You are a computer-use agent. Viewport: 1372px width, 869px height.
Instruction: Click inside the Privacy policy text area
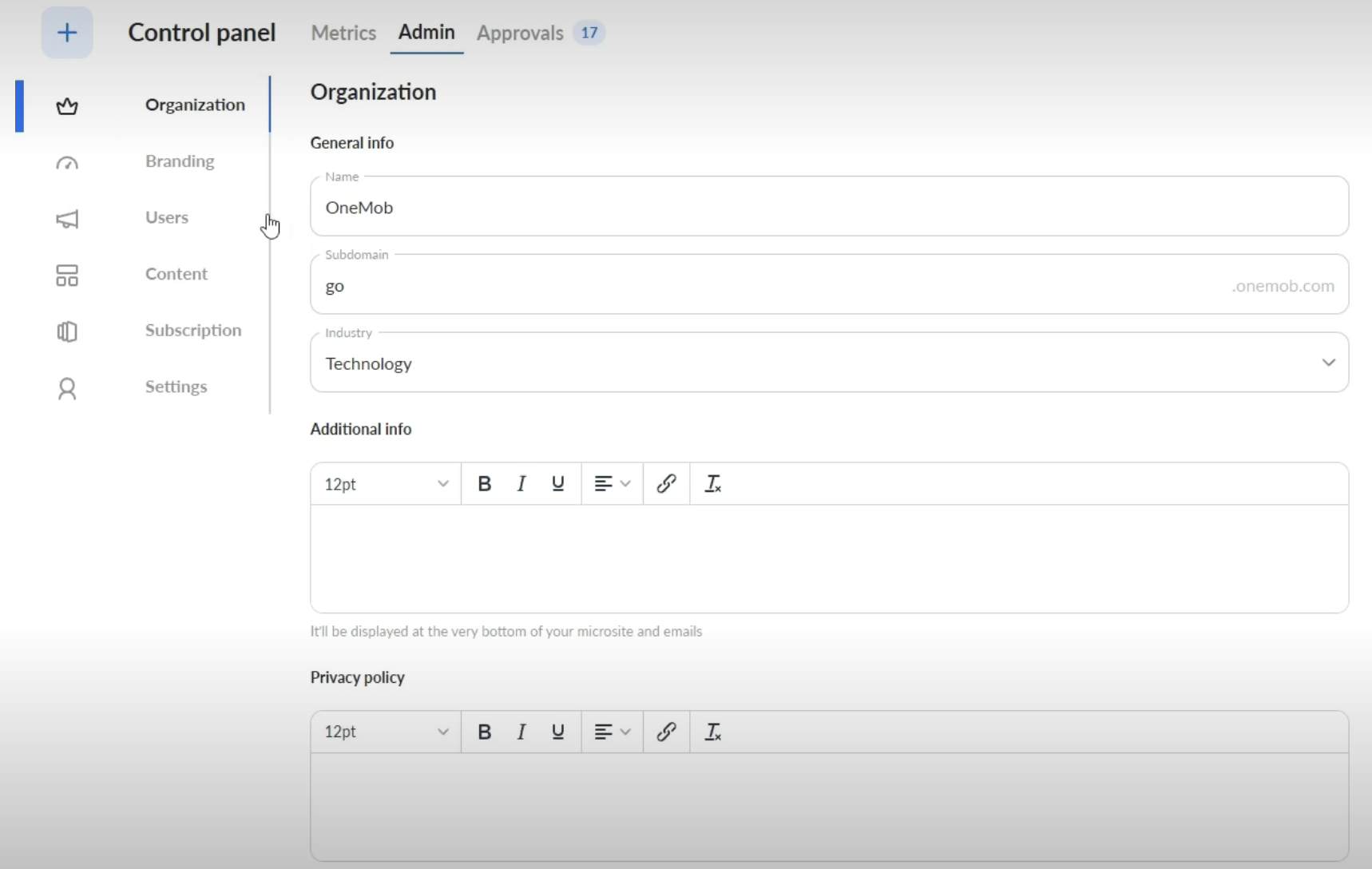coord(829,807)
